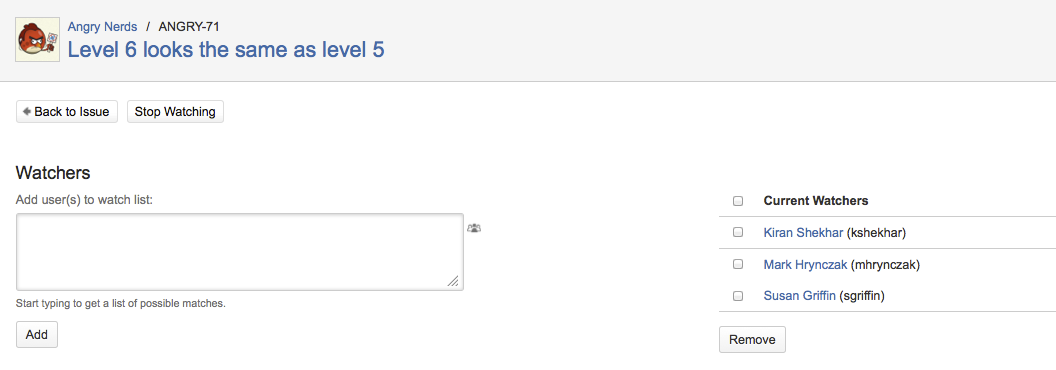Open Kiran Shekhar's profile link
This screenshot has height=370, width=1056.
(x=803, y=233)
